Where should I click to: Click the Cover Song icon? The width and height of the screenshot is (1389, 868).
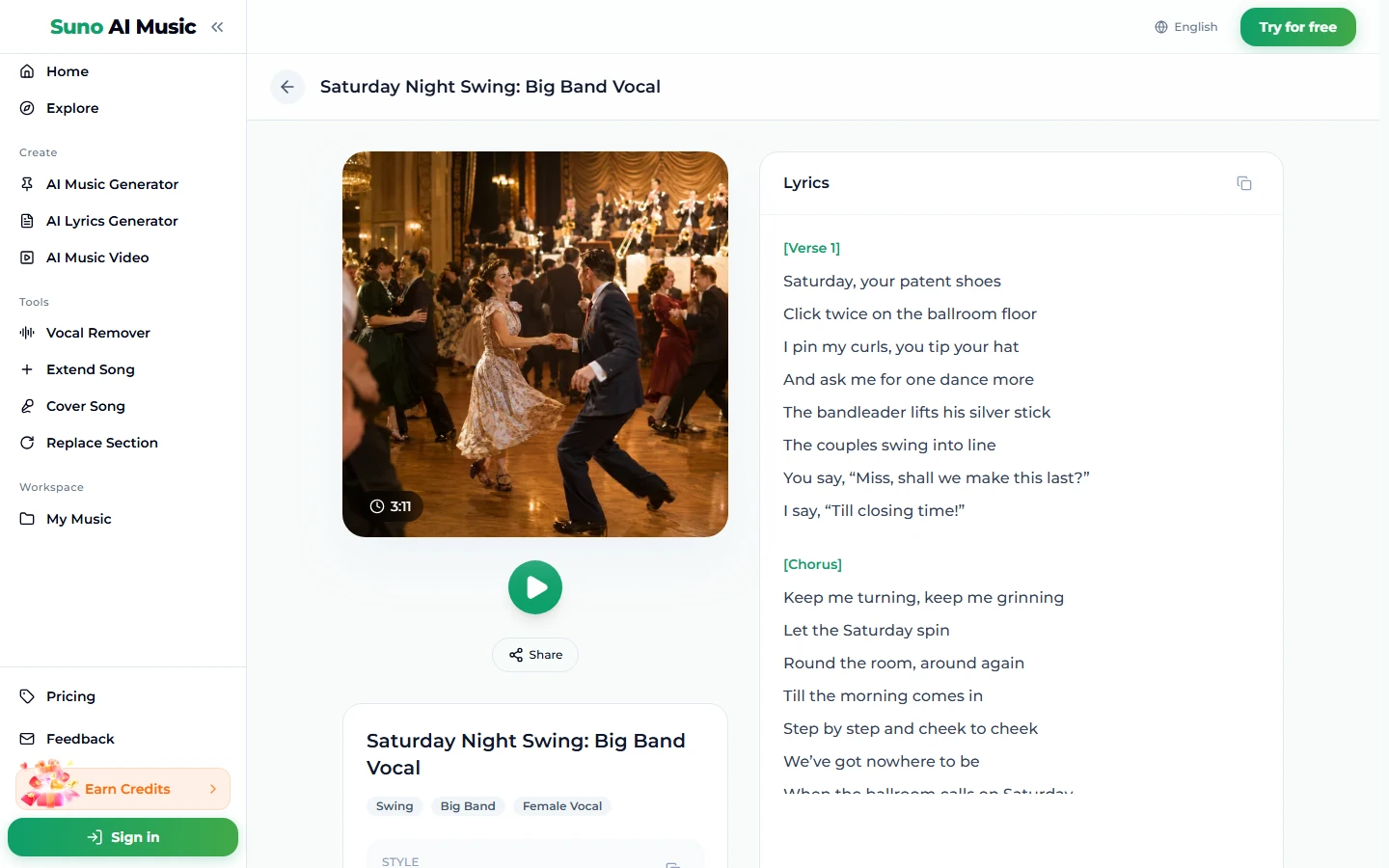click(27, 406)
